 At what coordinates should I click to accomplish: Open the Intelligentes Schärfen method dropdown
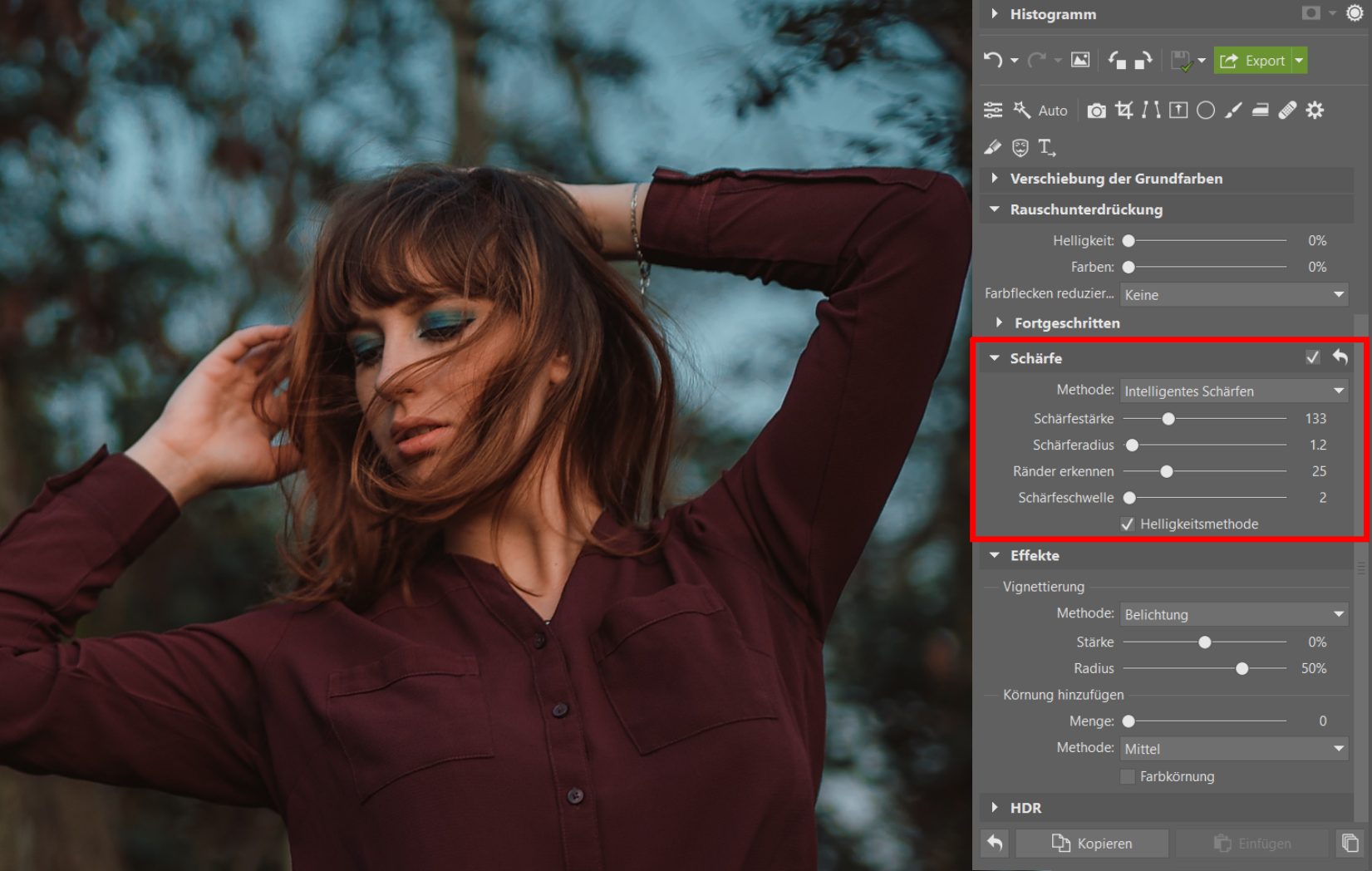click(x=1233, y=391)
